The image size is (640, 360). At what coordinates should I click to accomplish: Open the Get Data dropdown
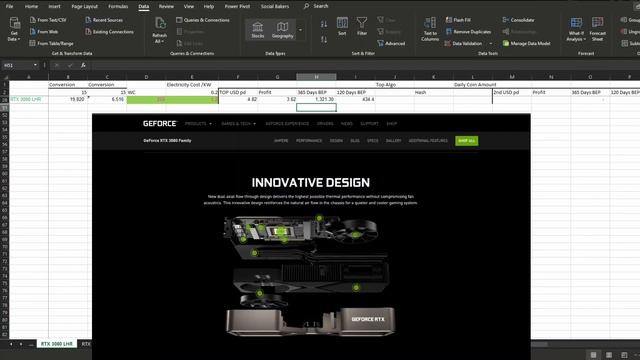tap(14, 29)
